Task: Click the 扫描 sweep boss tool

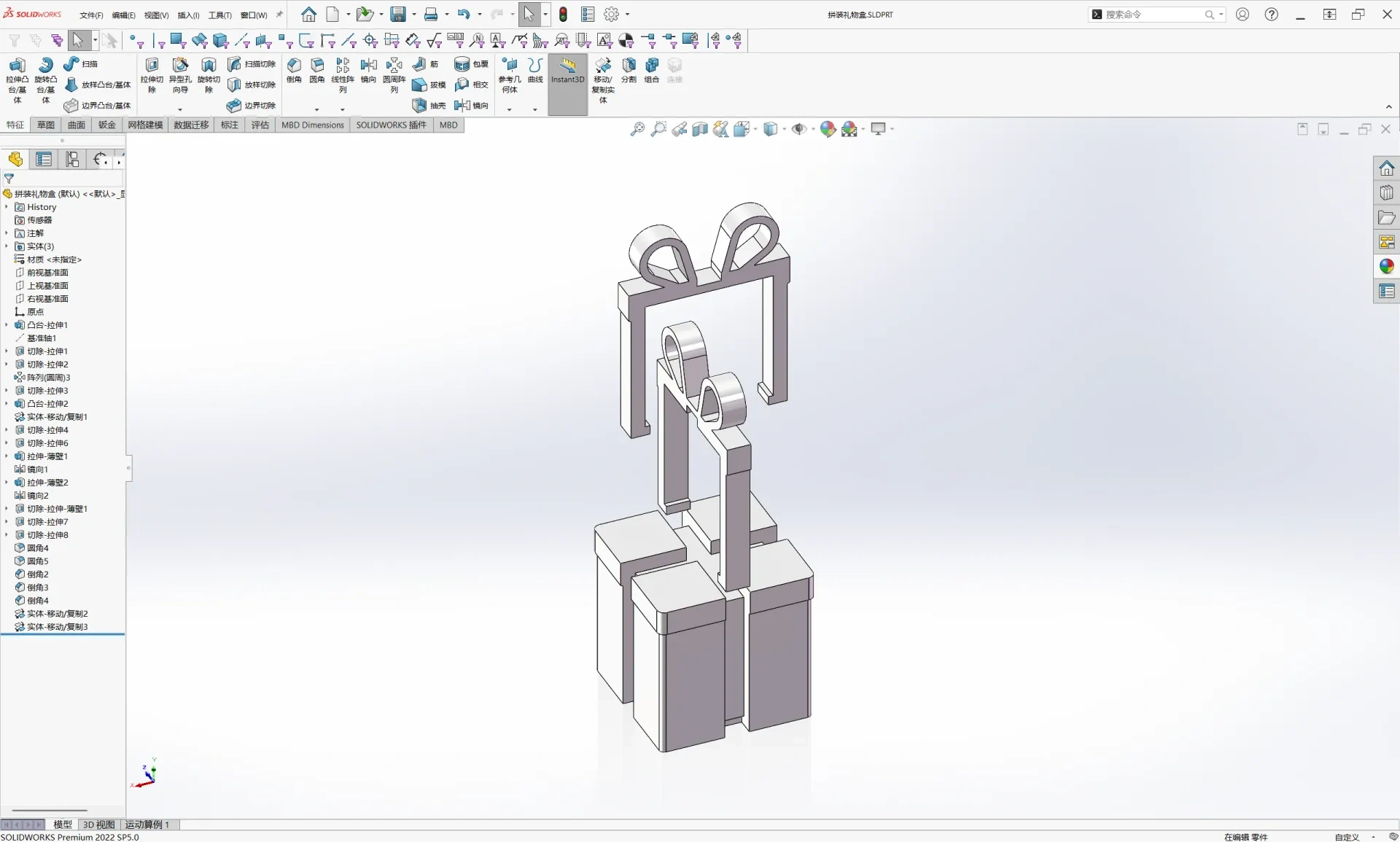Action: point(82,64)
